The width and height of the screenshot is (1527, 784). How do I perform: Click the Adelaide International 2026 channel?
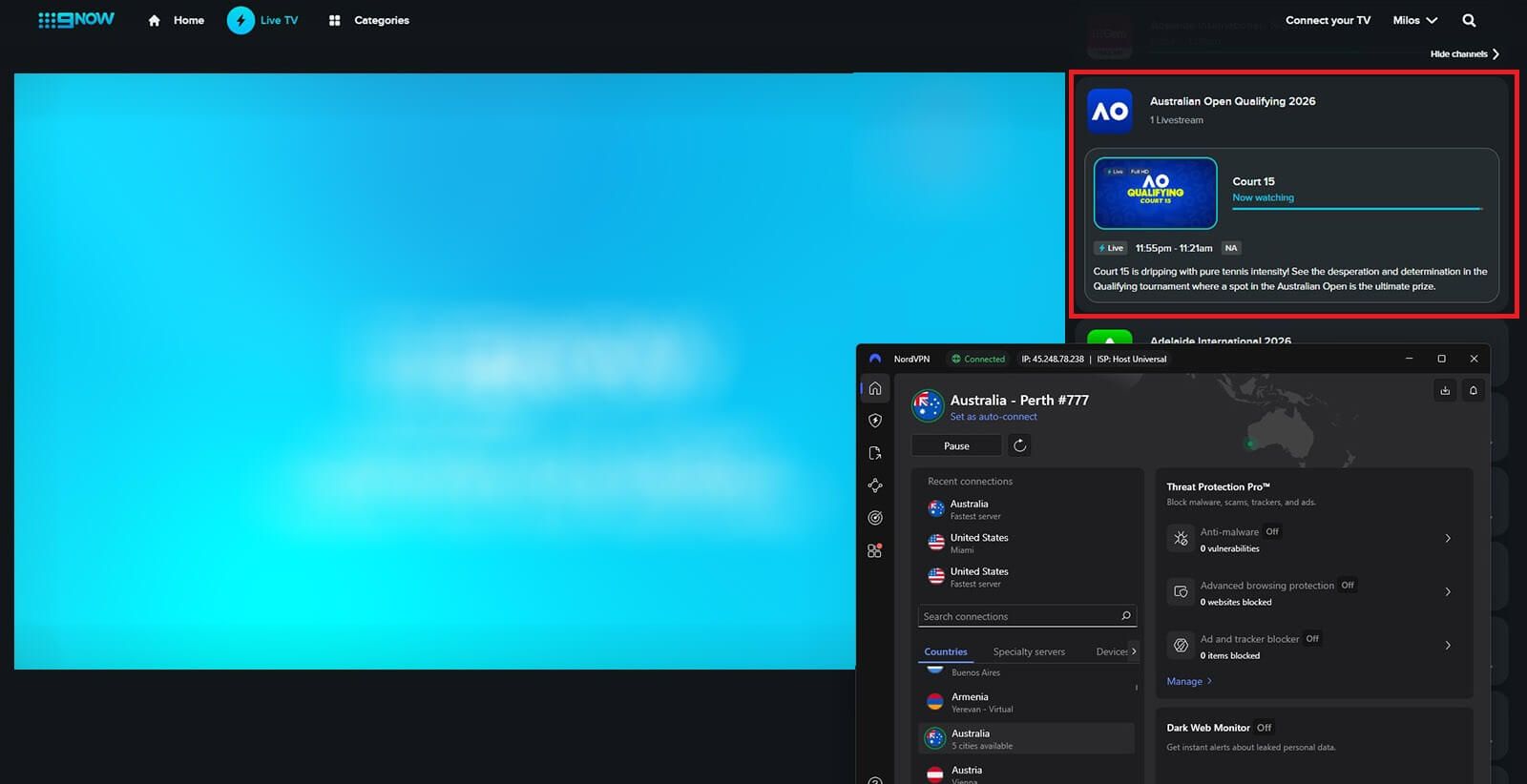tap(1221, 340)
